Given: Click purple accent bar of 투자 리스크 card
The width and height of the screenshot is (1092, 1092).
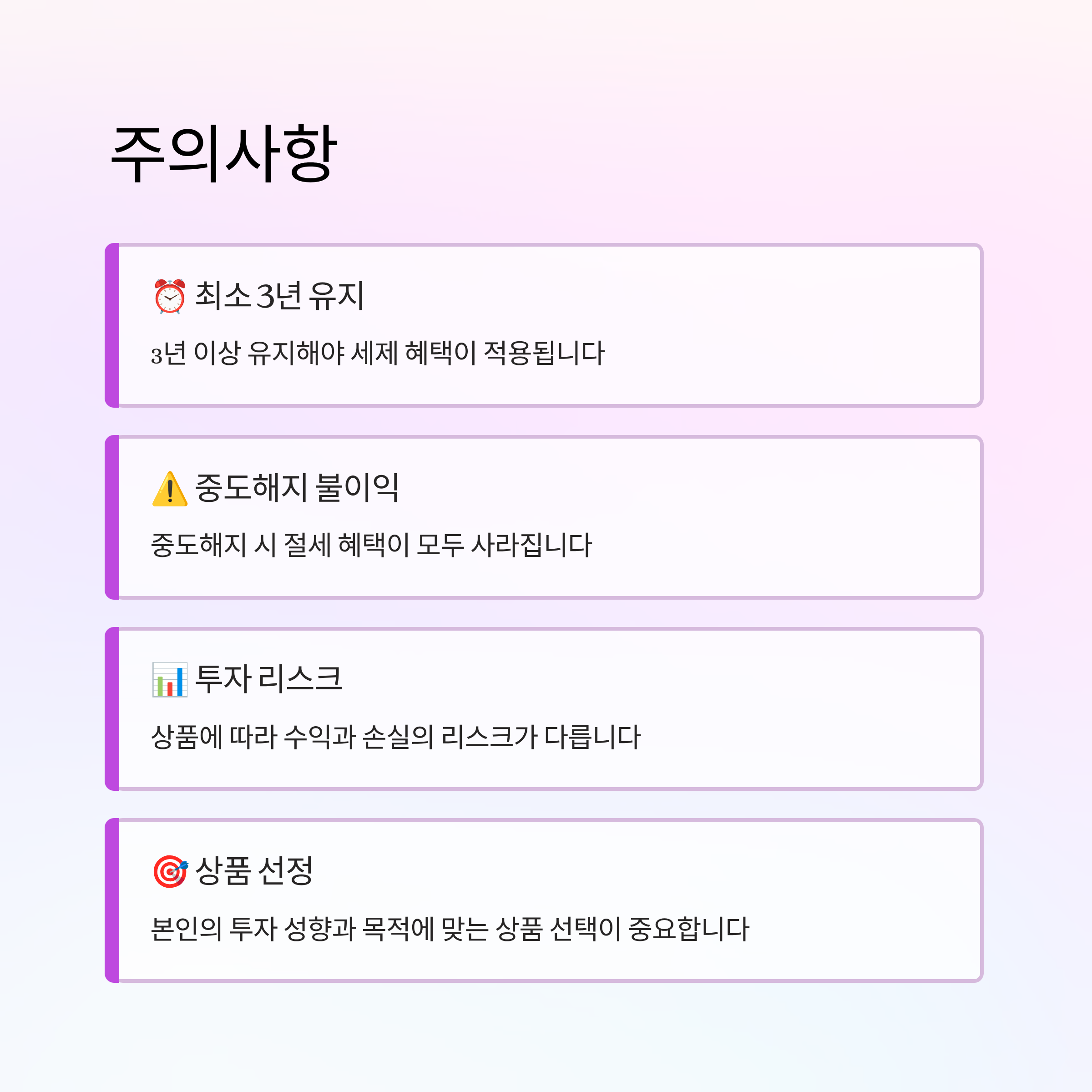Looking at the screenshot, I should tap(112, 709).
